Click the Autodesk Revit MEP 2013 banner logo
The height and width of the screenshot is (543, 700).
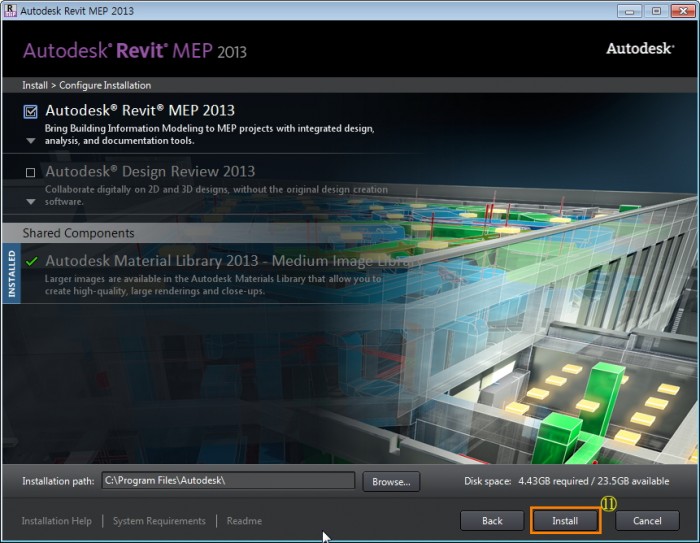point(134,50)
